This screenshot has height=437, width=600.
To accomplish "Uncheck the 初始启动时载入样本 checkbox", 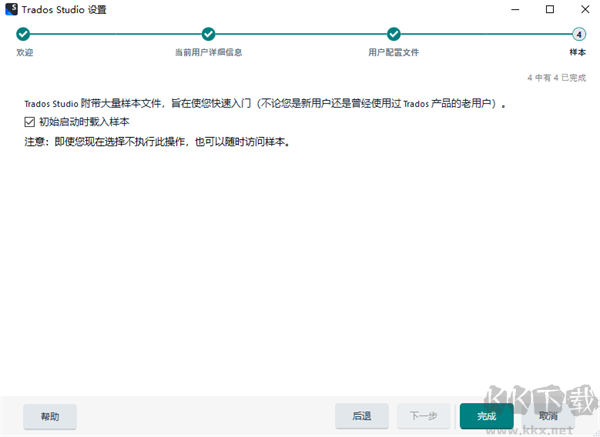I will (x=29, y=122).
